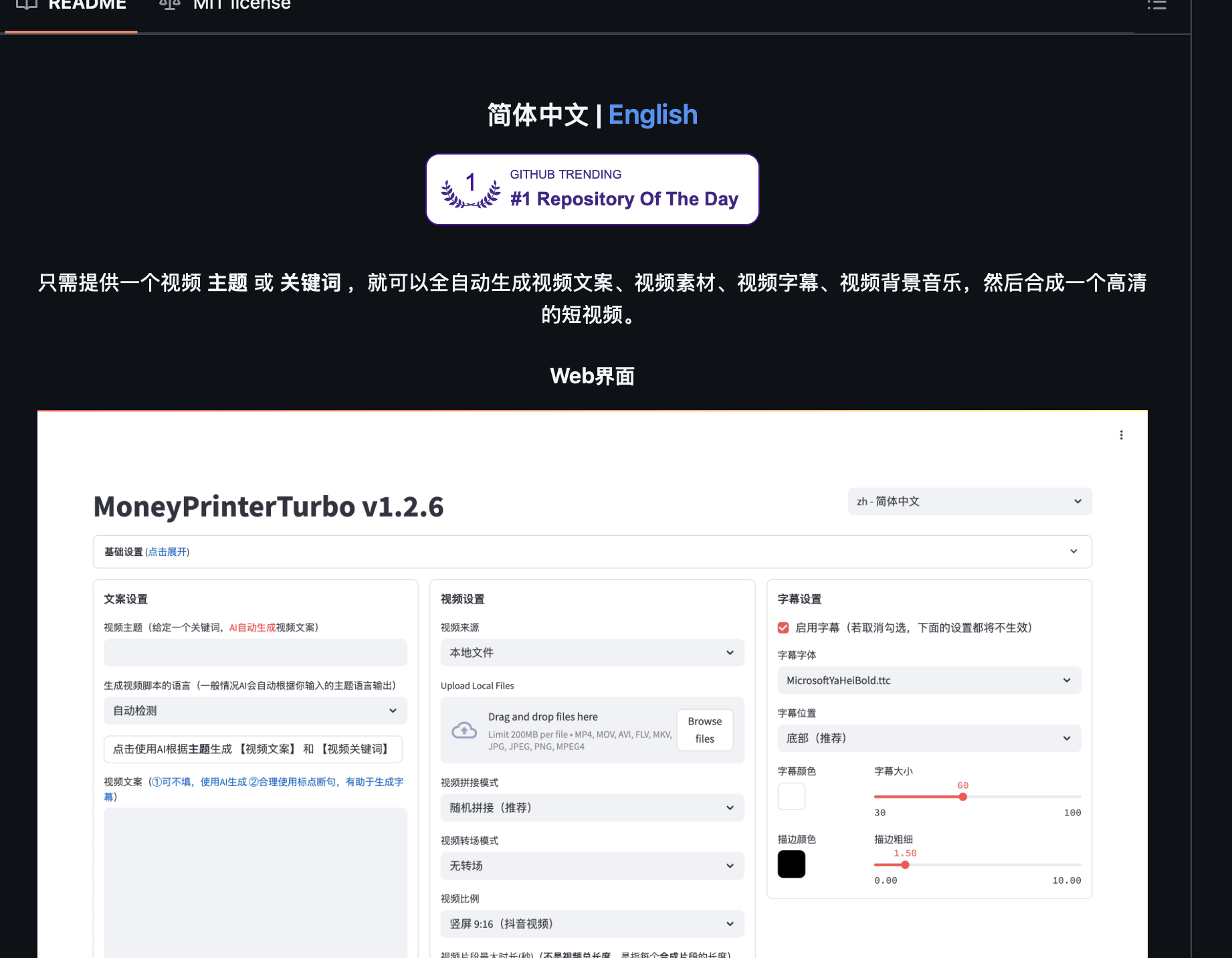This screenshot has height=958, width=1232.
Task: Click the black 描边颜色 color swatch
Action: pyautogui.click(x=791, y=864)
